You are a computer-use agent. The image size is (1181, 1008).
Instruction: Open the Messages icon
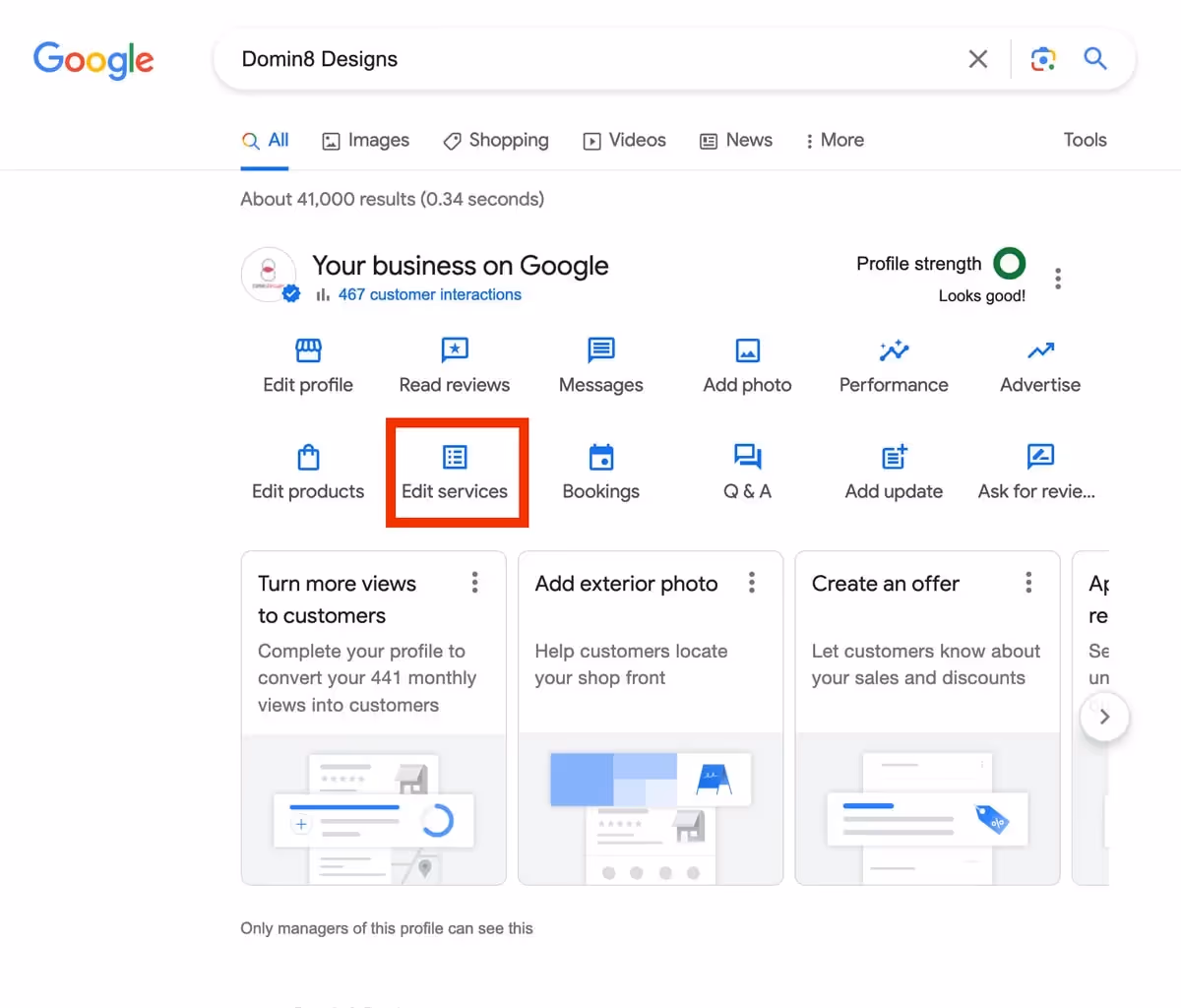coord(601,350)
